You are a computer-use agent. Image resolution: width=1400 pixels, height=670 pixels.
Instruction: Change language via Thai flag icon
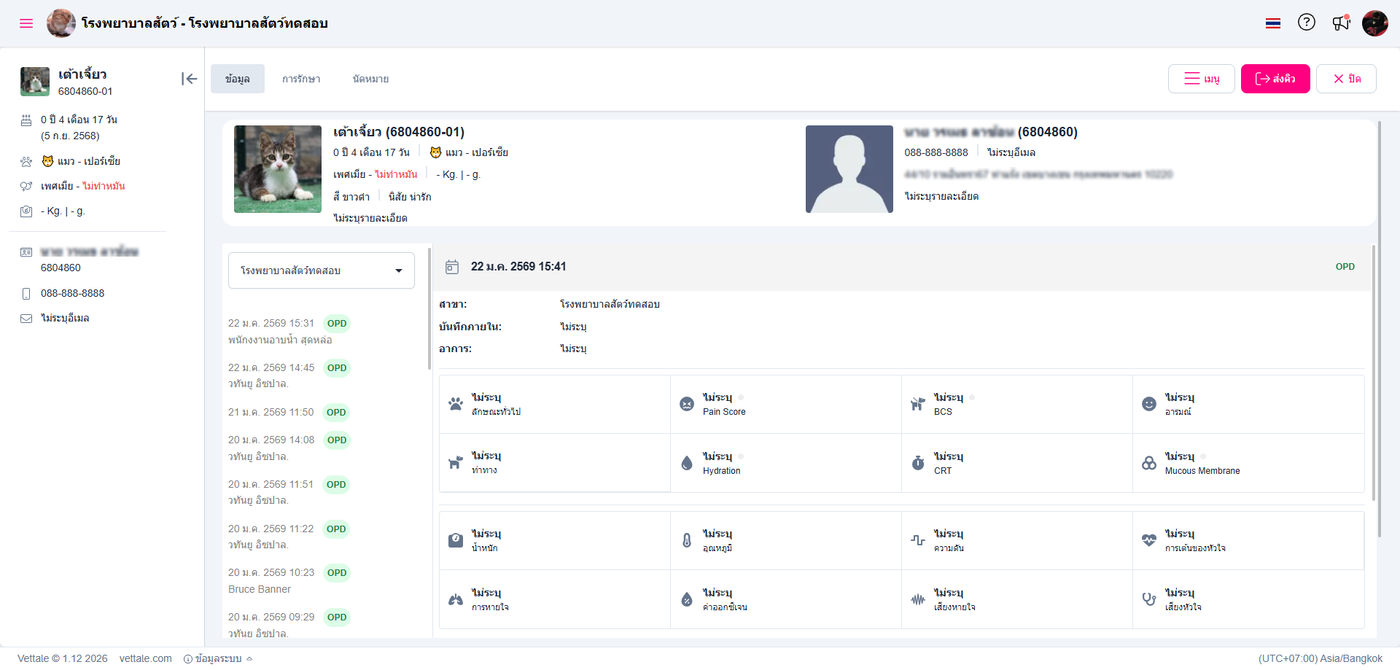(x=1273, y=23)
